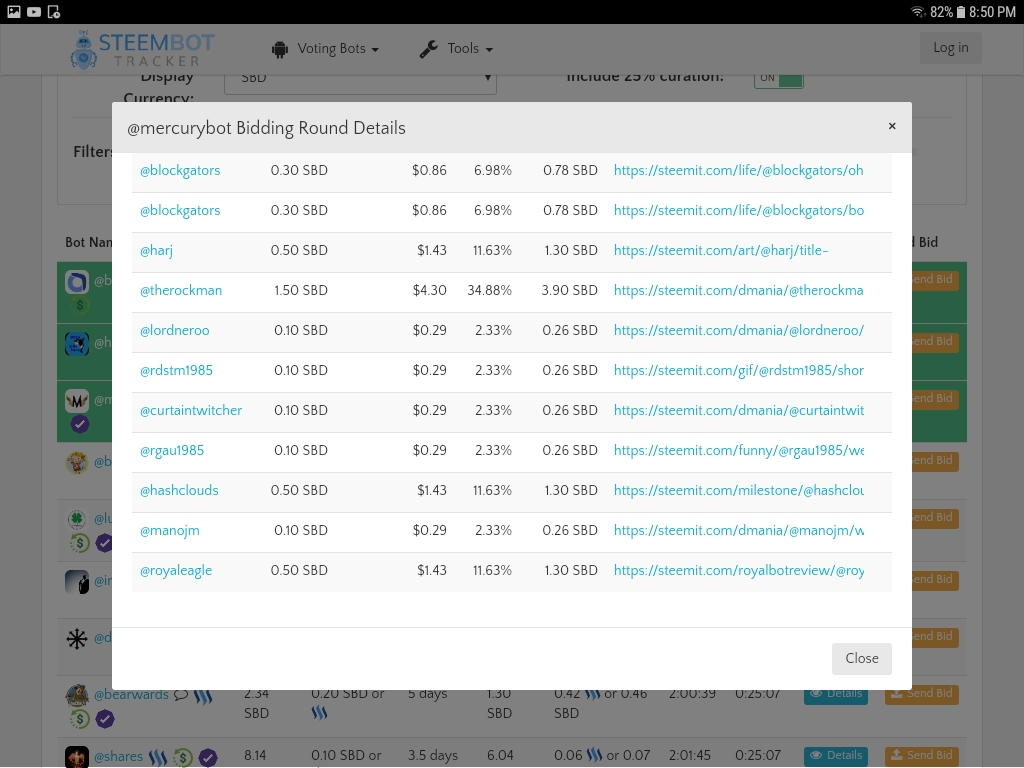Click Send Bid button in the @bearwards row

tap(921, 696)
